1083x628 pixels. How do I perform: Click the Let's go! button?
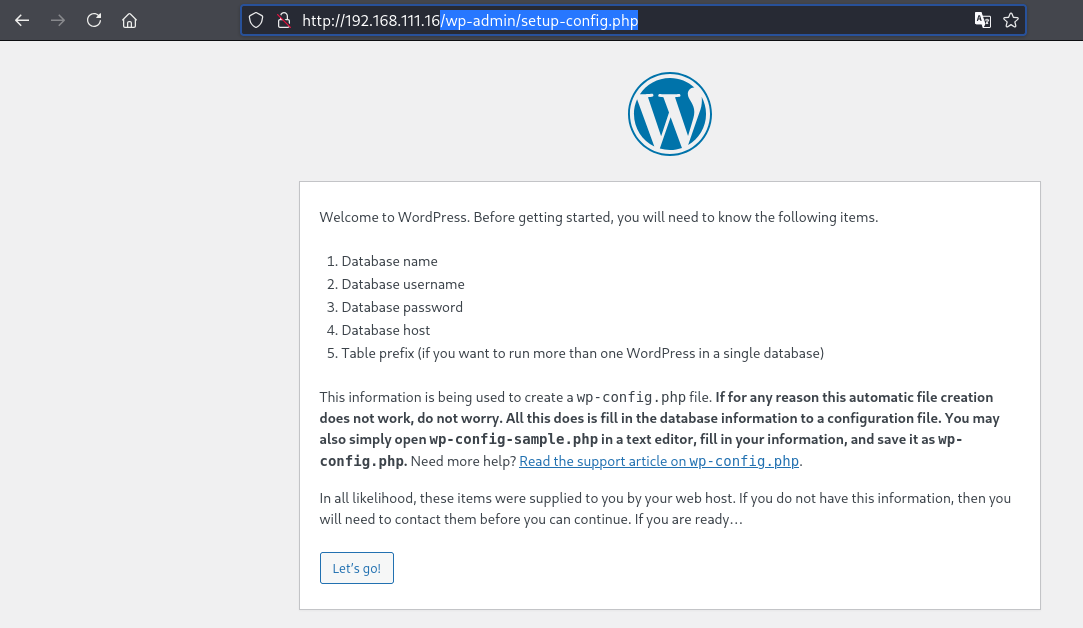pos(356,568)
